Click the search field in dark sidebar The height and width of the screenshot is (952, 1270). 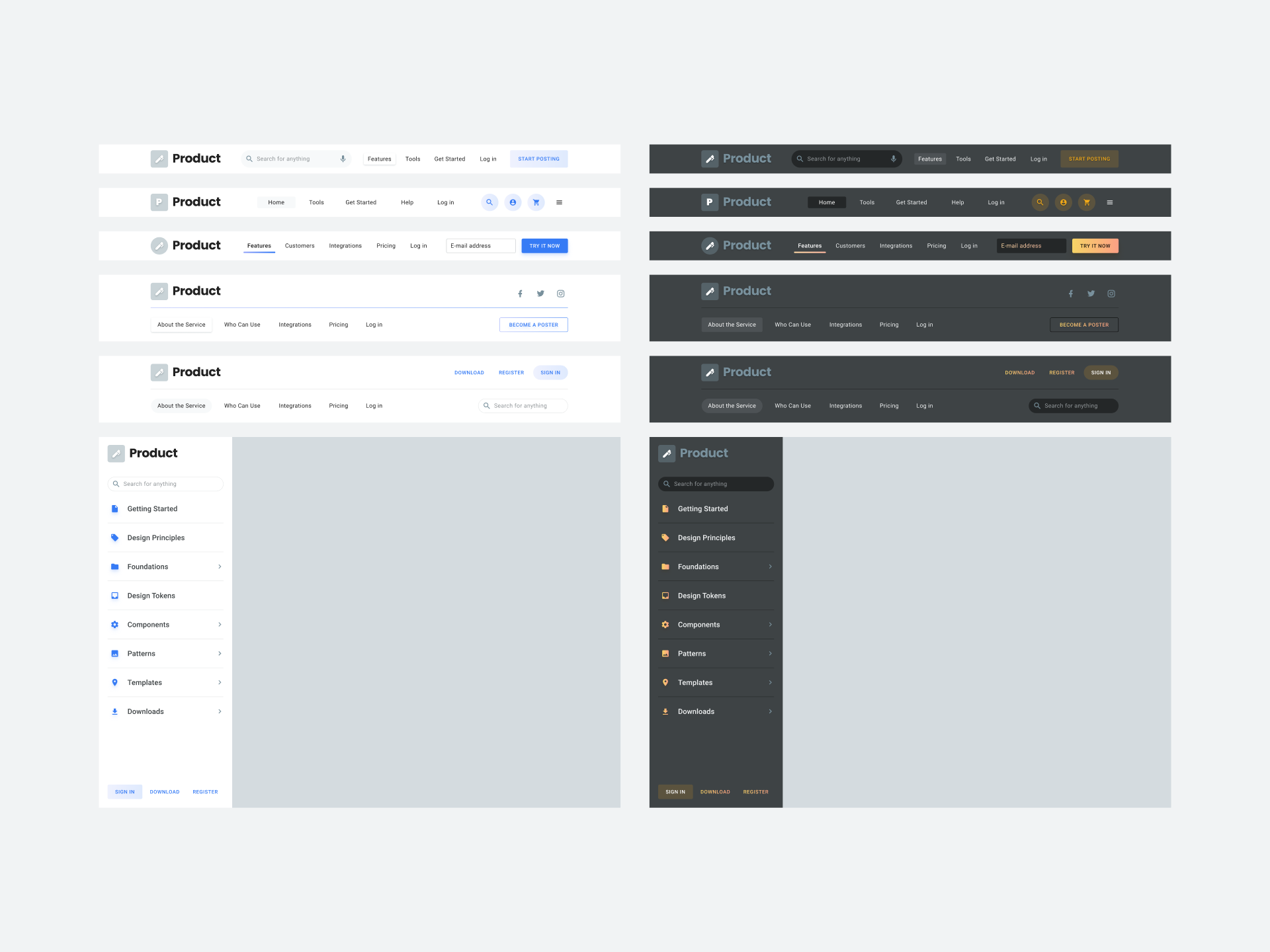[716, 484]
